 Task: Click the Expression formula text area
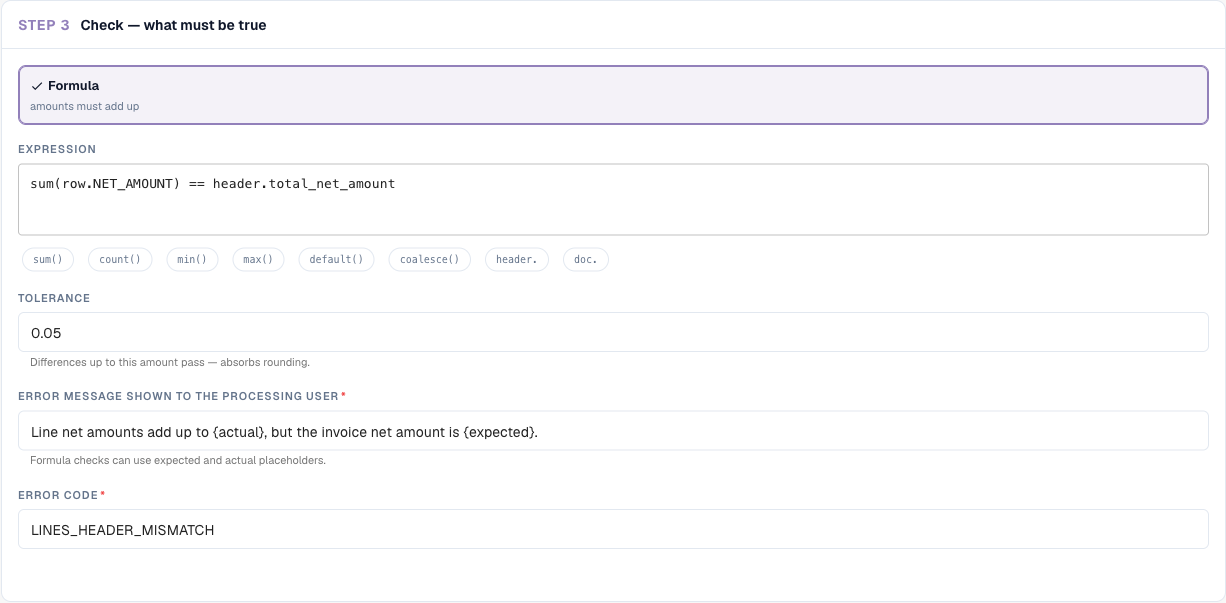pyautogui.click(x=613, y=200)
